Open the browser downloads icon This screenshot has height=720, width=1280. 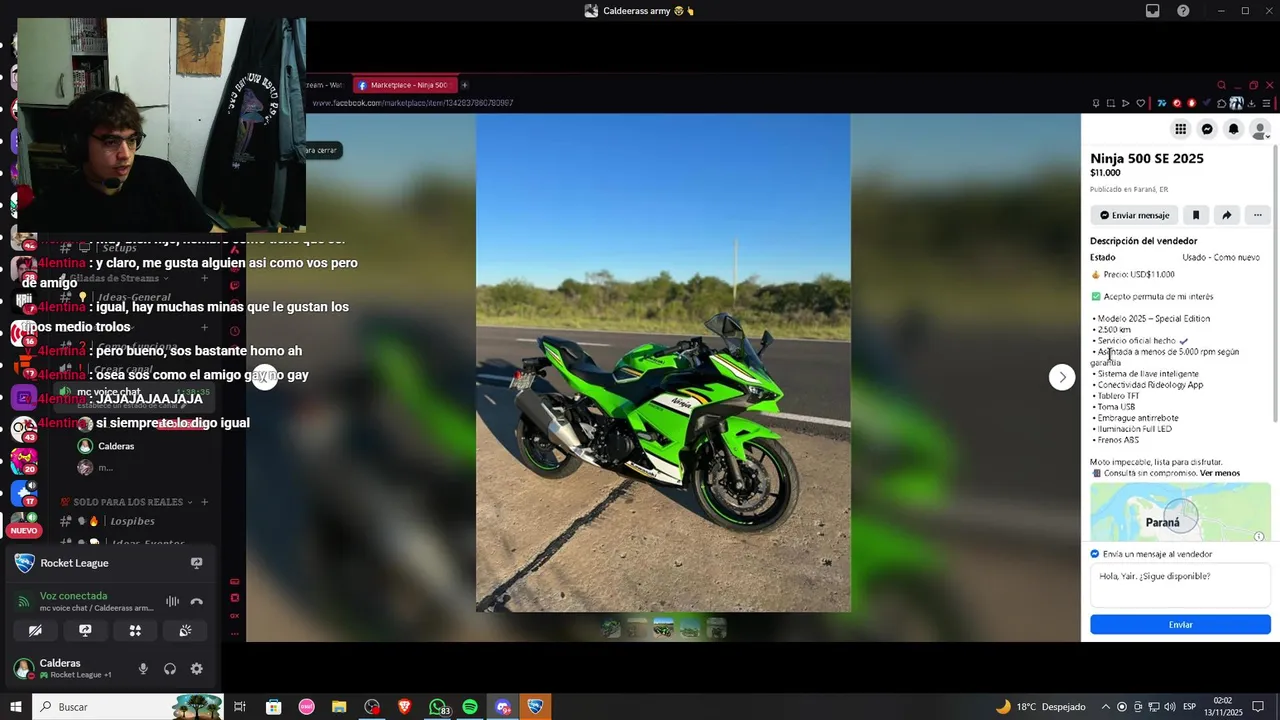point(1251,103)
